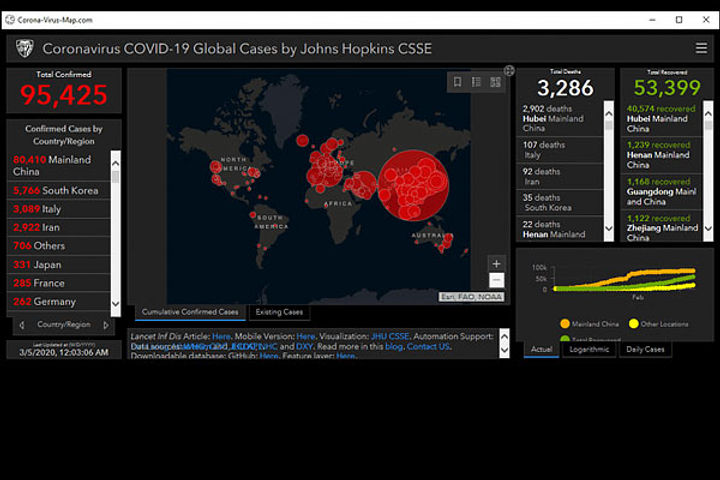
Task: Switch chart to Daily Cases tab
Action: (x=645, y=350)
